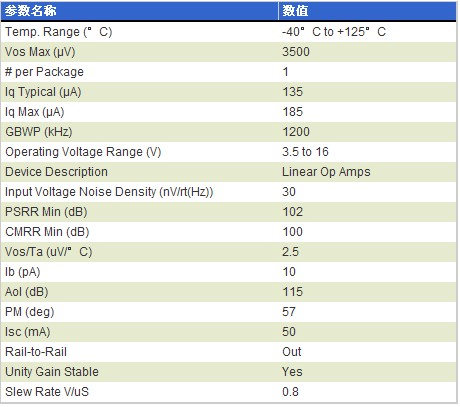Select the '# per Package' value 1
The width and height of the screenshot is (460, 407).
(x=285, y=72)
